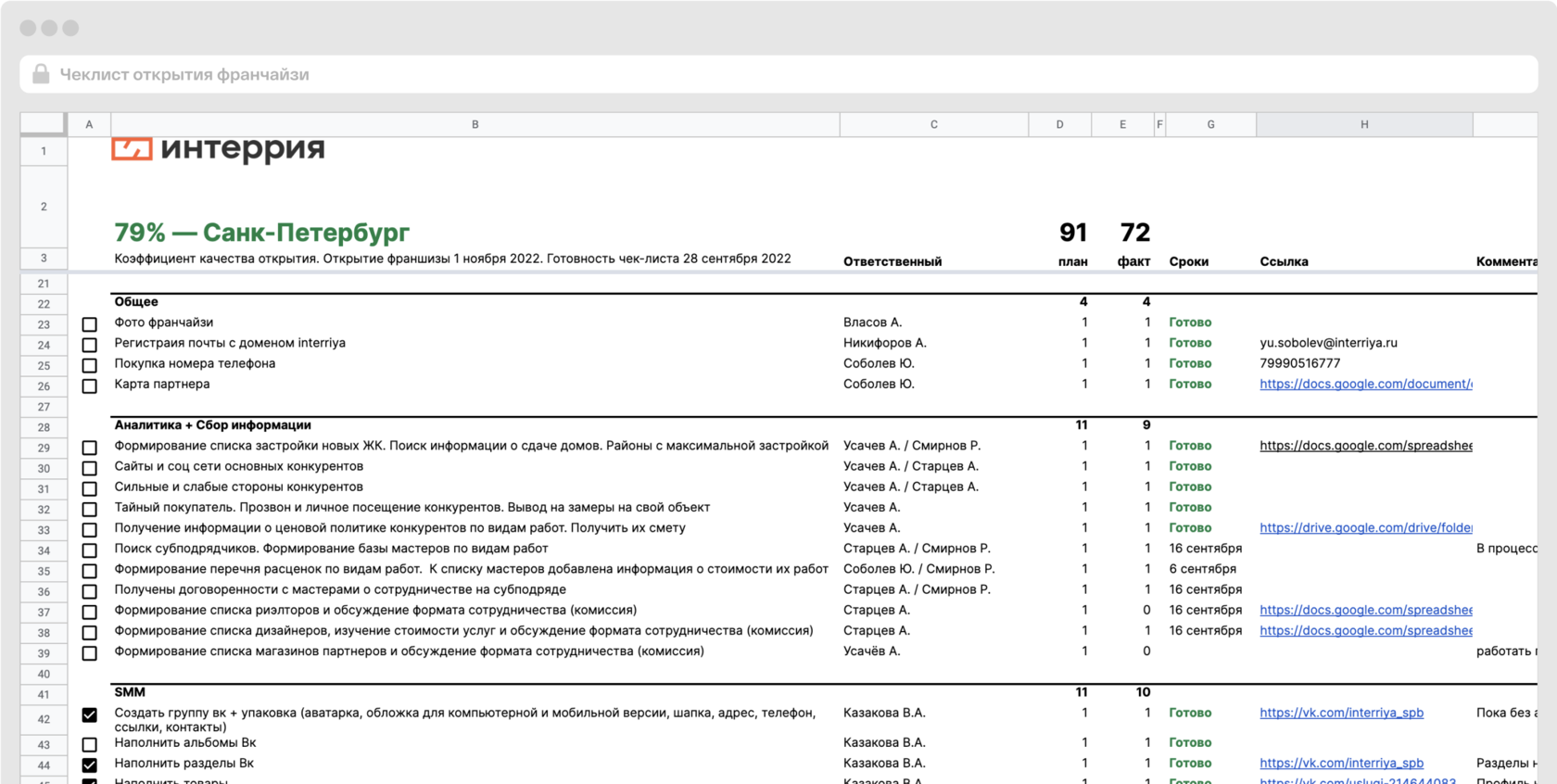This screenshot has width=1557, height=784.
Task: Select the narrow column F header
Action: (1159, 124)
